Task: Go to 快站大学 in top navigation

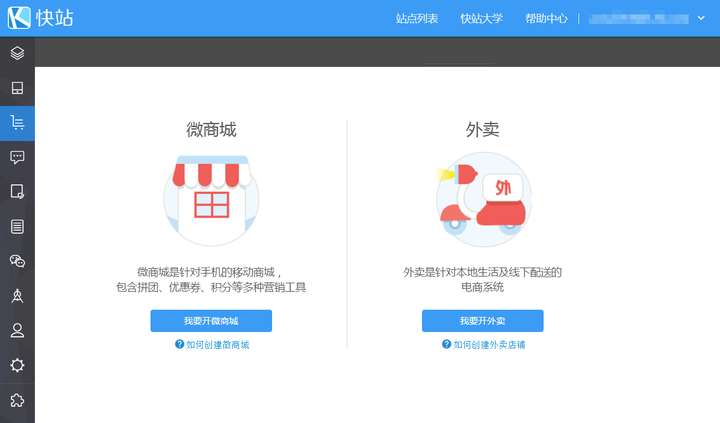Action: pyautogui.click(x=481, y=19)
